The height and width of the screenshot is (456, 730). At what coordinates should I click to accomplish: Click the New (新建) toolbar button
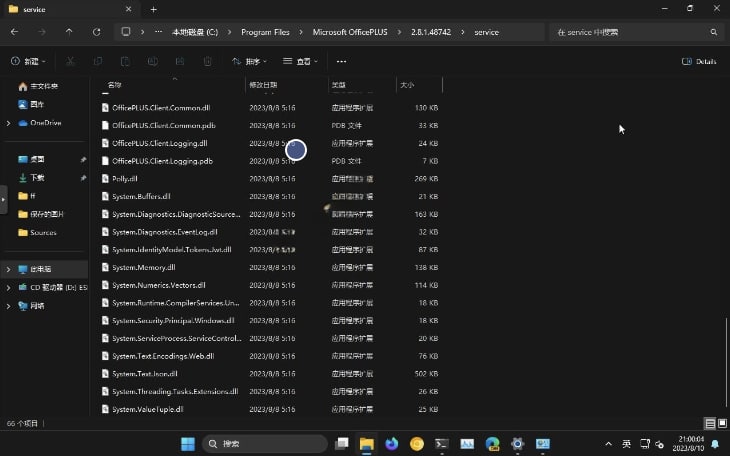click(29, 61)
